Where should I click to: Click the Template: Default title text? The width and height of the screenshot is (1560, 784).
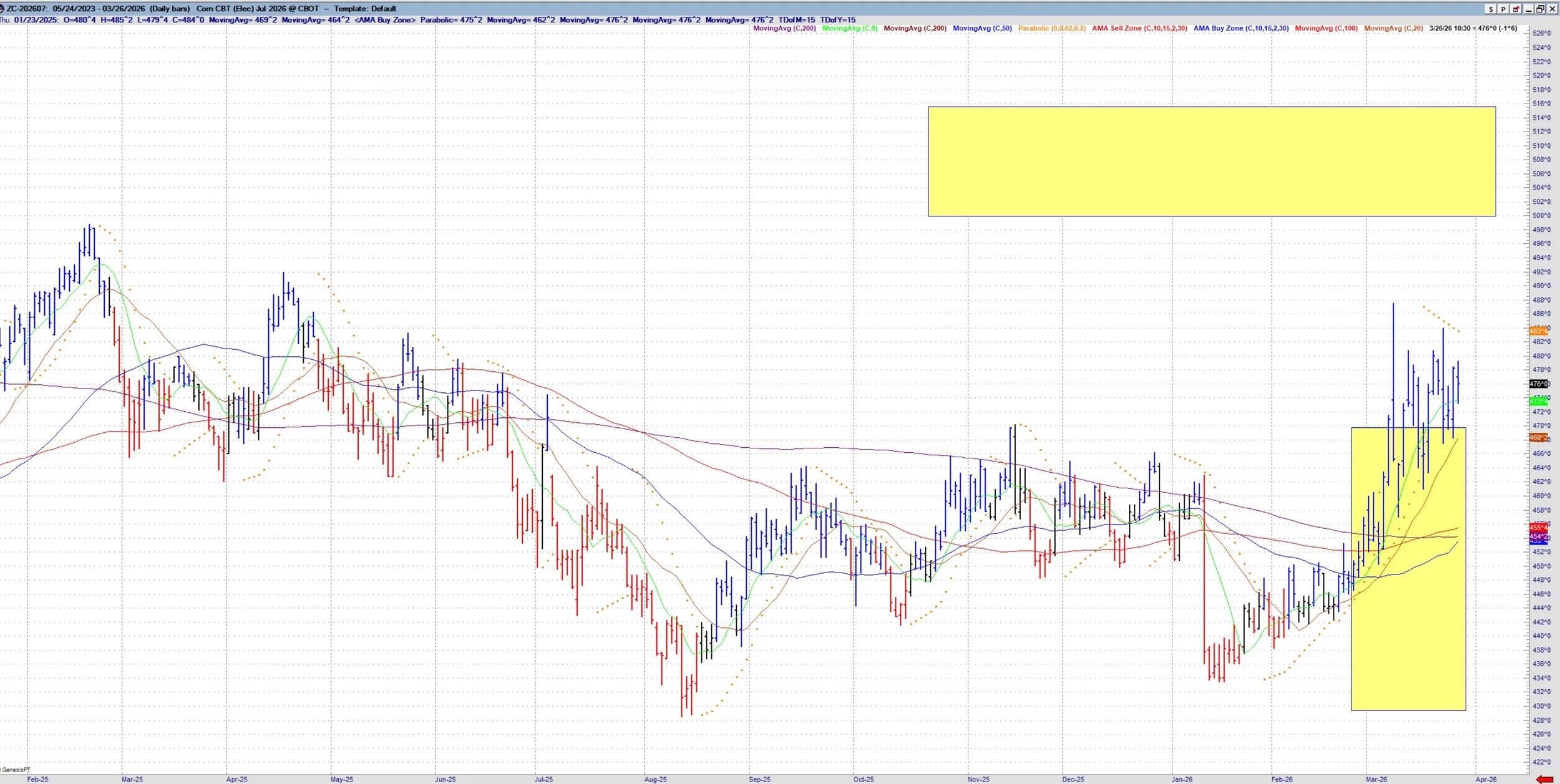[365, 9]
